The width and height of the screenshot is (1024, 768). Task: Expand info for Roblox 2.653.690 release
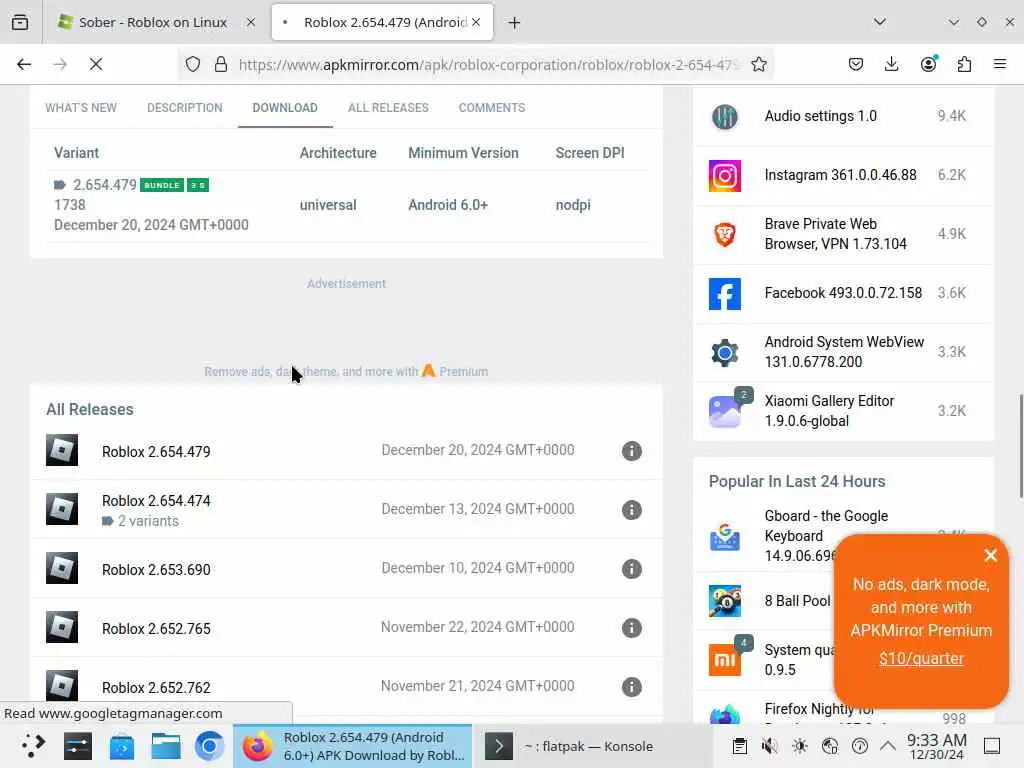pos(632,569)
